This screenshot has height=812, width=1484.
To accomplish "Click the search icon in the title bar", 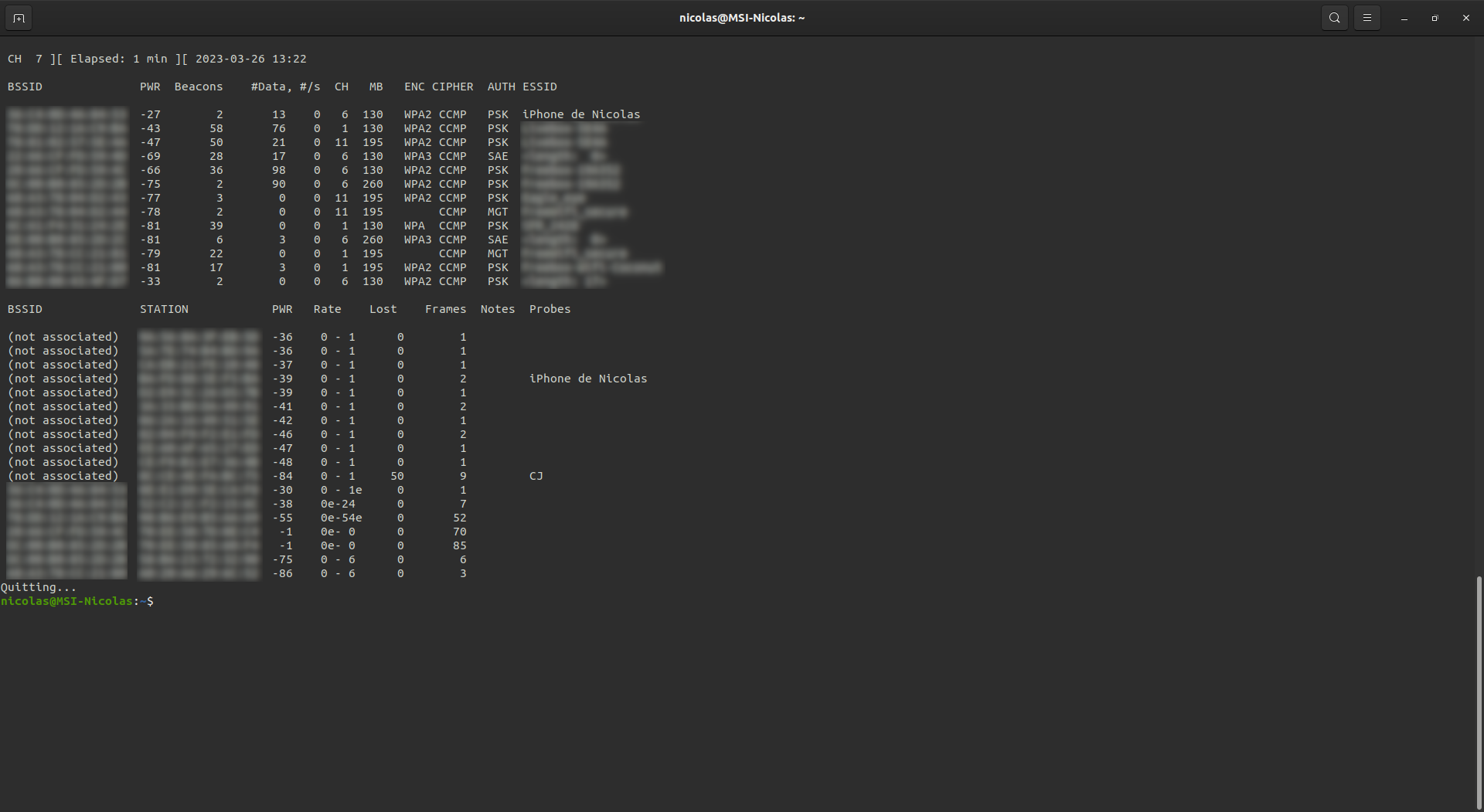I will click(1334, 18).
